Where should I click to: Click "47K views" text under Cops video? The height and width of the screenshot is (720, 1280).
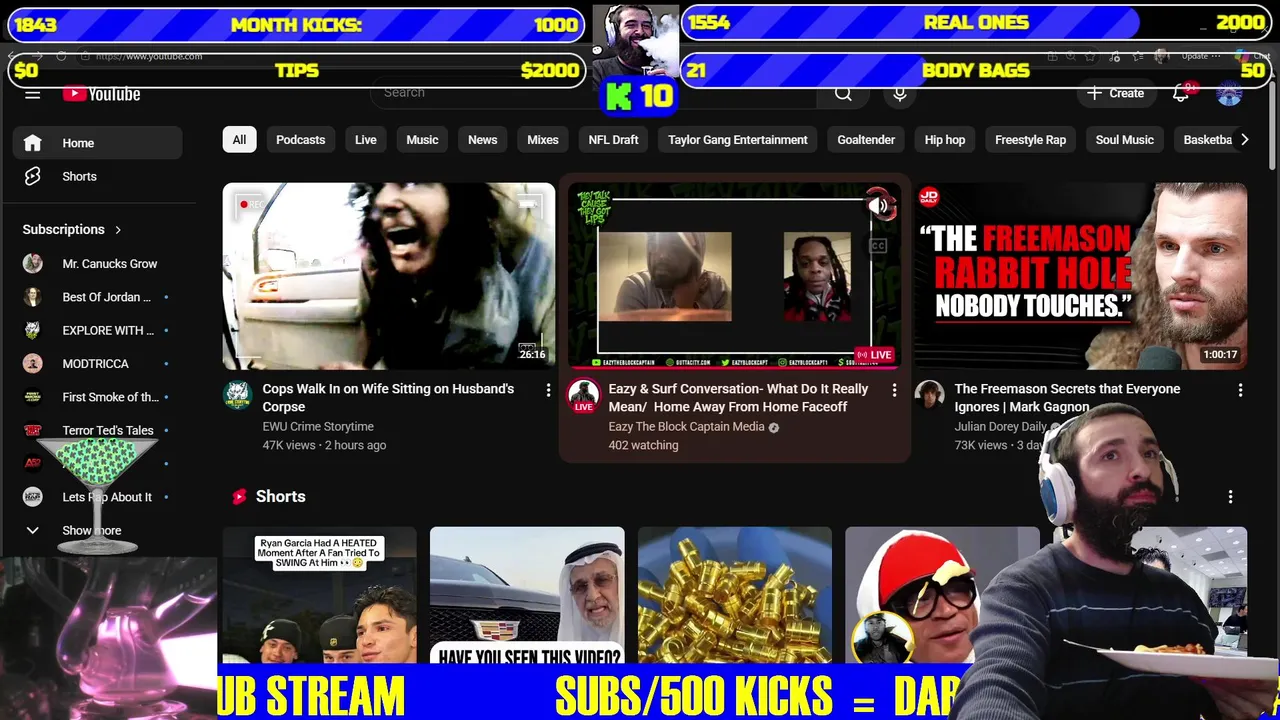point(289,446)
